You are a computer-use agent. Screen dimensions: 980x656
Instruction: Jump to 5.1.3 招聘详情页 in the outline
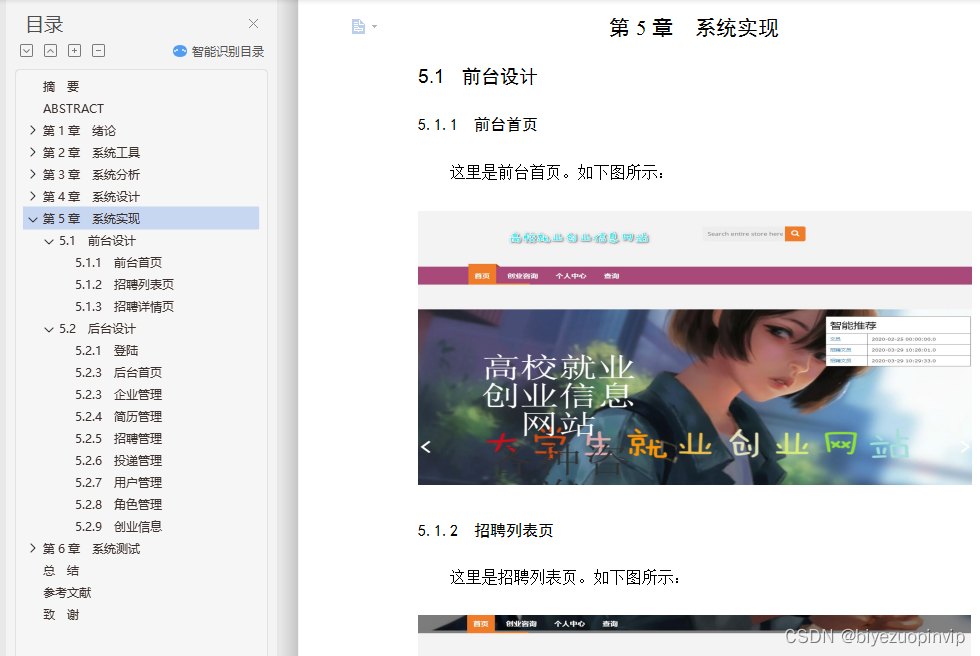pyautogui.click(x=117, y=306)
